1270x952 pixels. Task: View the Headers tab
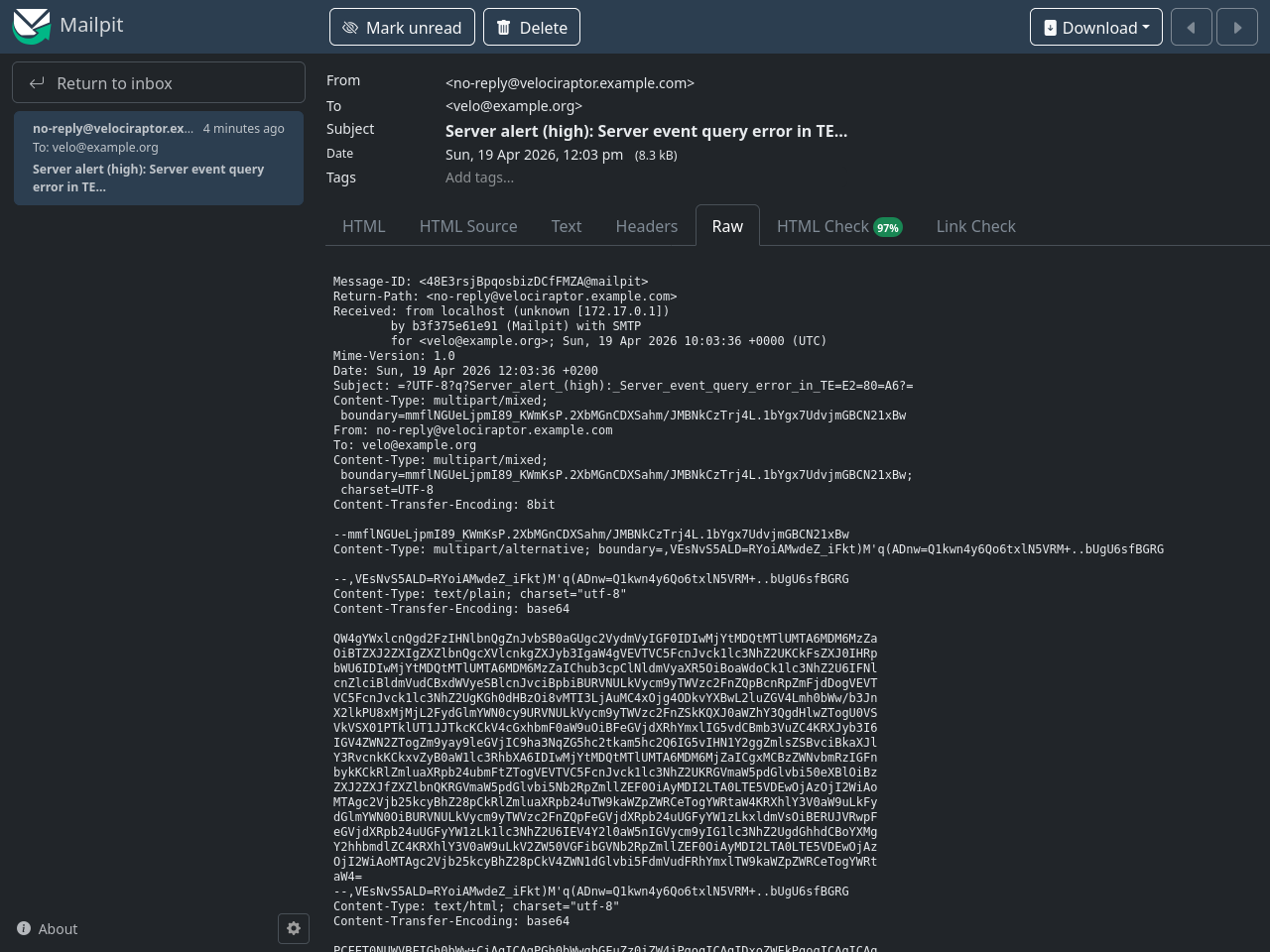[647, 226]
